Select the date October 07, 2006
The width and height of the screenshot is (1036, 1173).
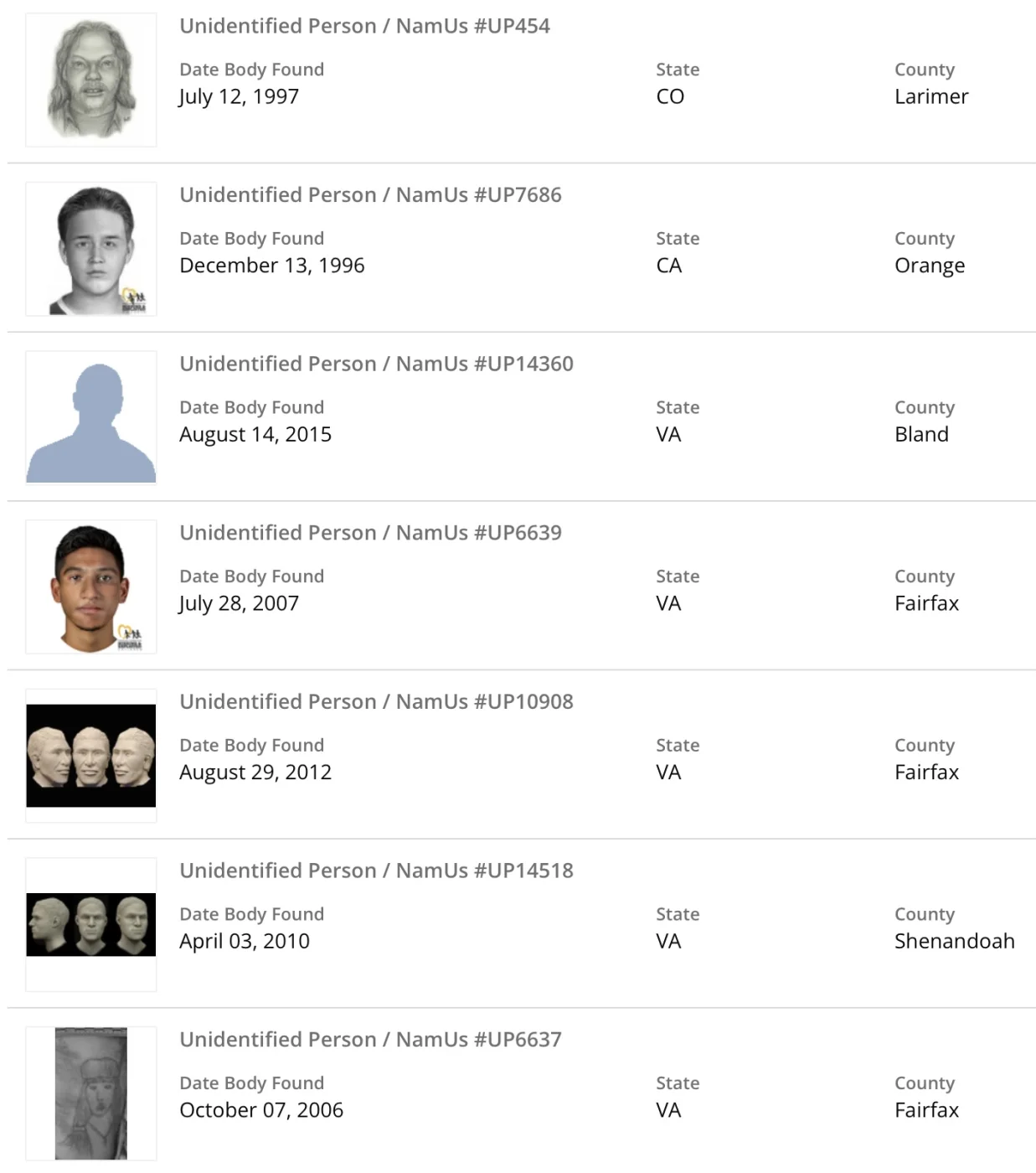click(261, 1110)
